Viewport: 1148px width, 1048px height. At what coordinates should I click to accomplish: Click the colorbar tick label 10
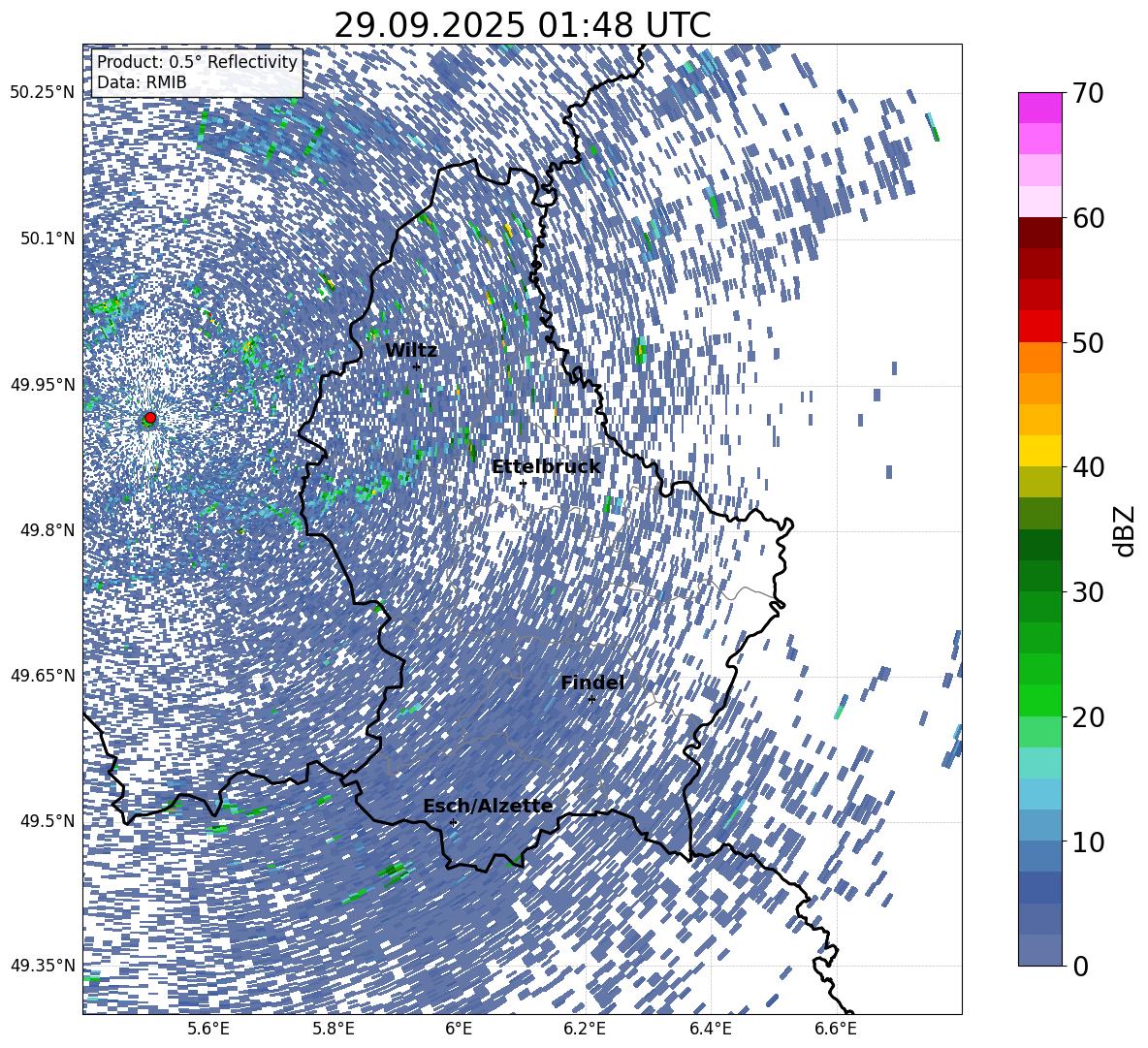[1089, 842]
